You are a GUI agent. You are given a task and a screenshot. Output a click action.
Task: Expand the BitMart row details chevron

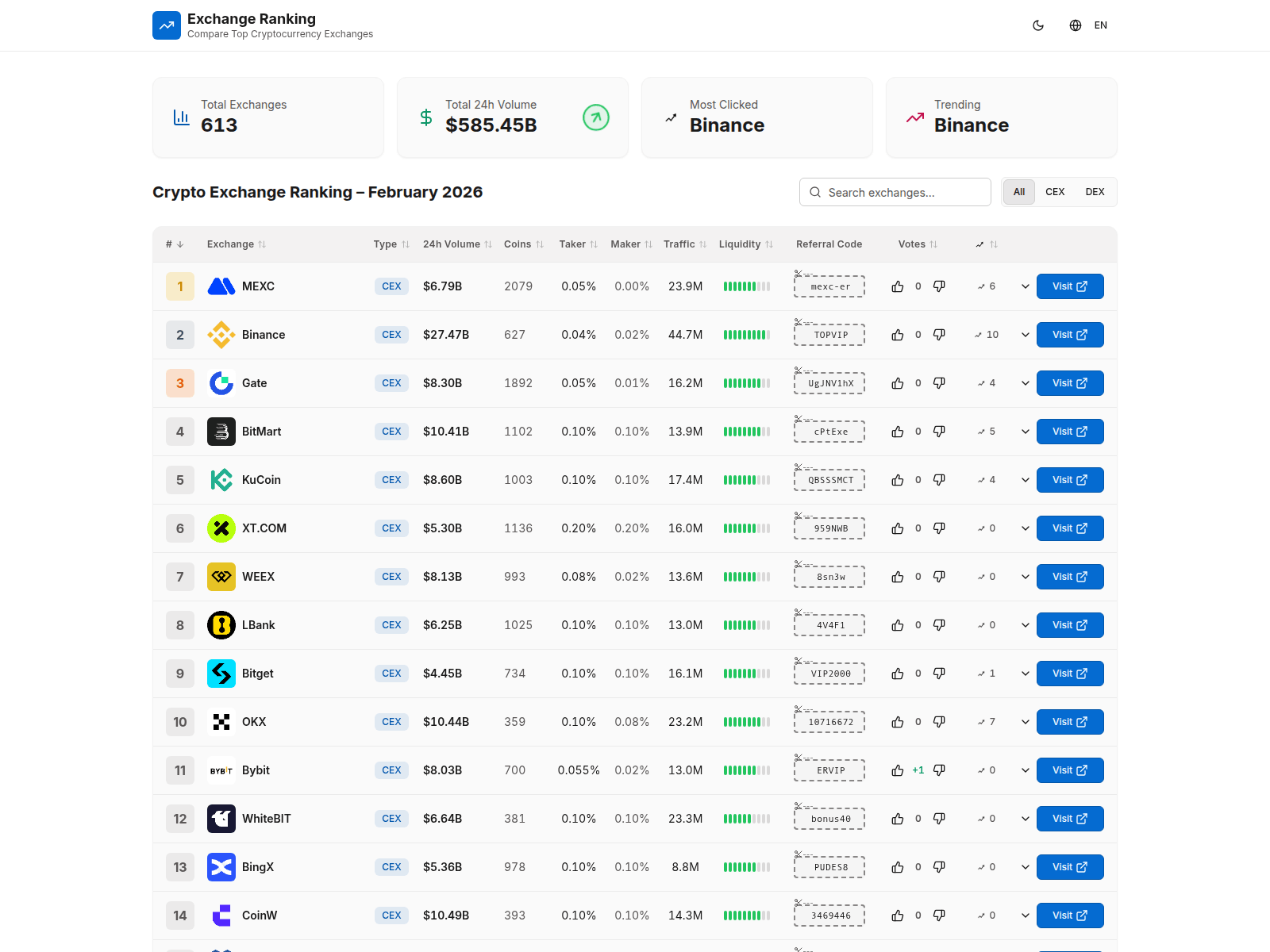(1026, 432)
